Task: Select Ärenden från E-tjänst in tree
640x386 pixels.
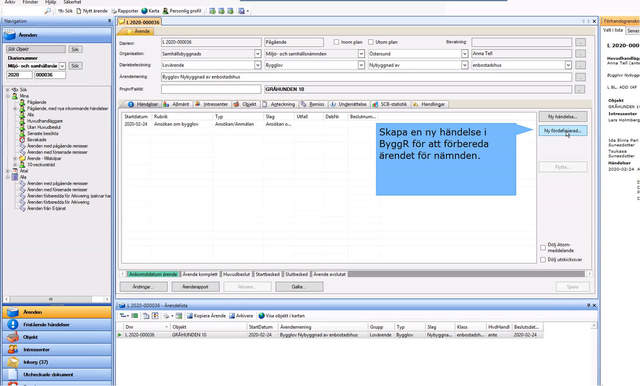Action: click(46, 209)
